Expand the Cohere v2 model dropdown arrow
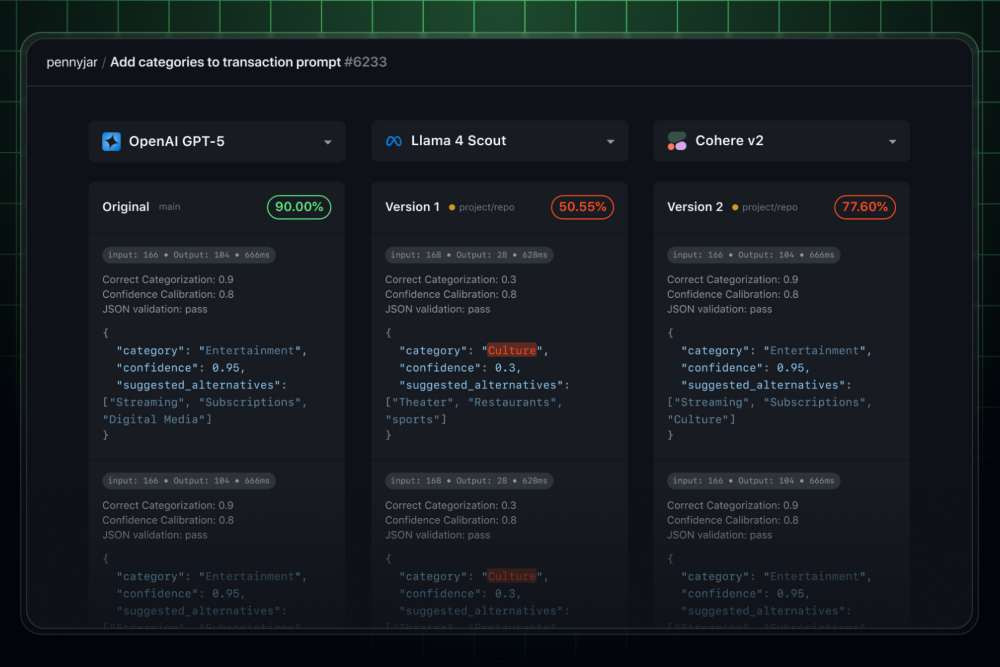 point(892,142)
